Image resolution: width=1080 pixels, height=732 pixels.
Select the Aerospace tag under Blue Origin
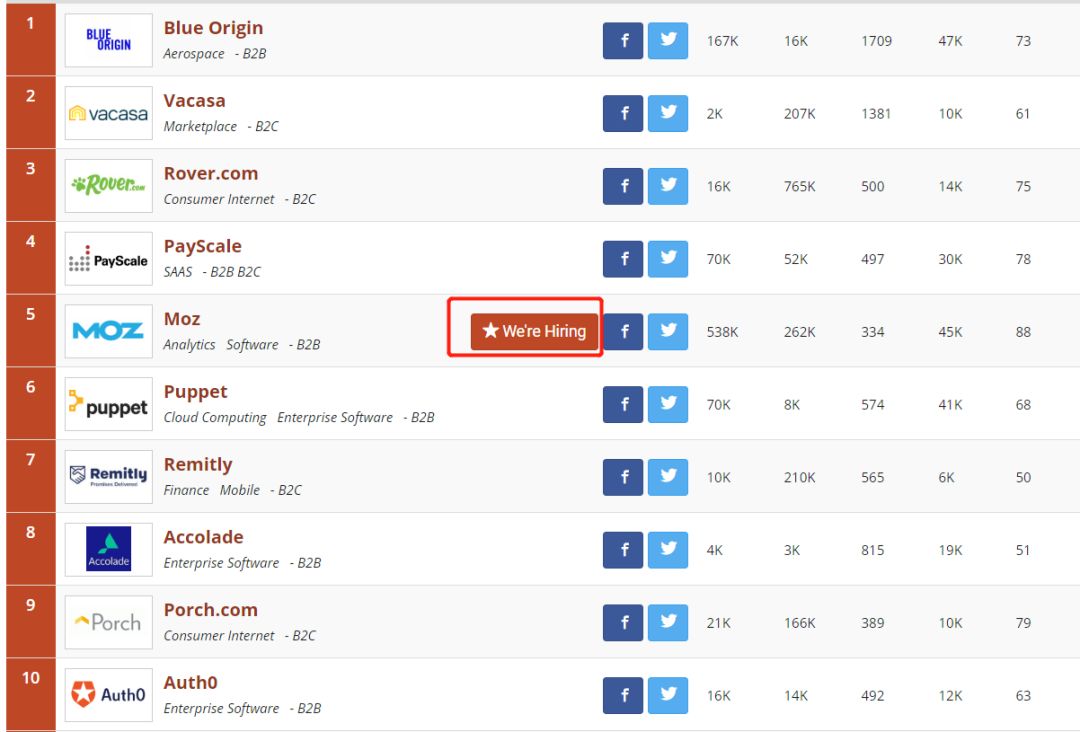(194, 54)
